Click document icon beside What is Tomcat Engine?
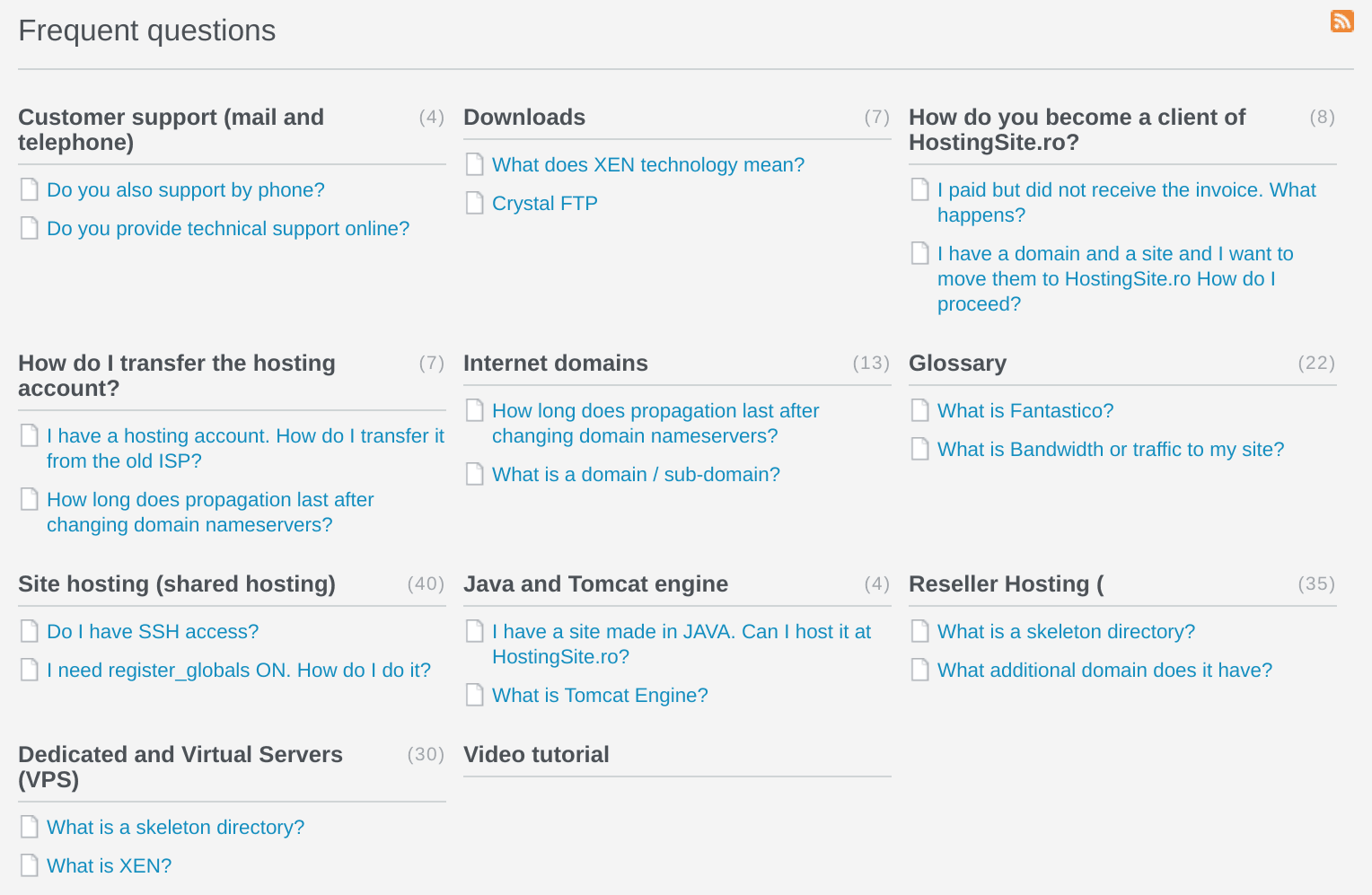 [x=475, y=695]
